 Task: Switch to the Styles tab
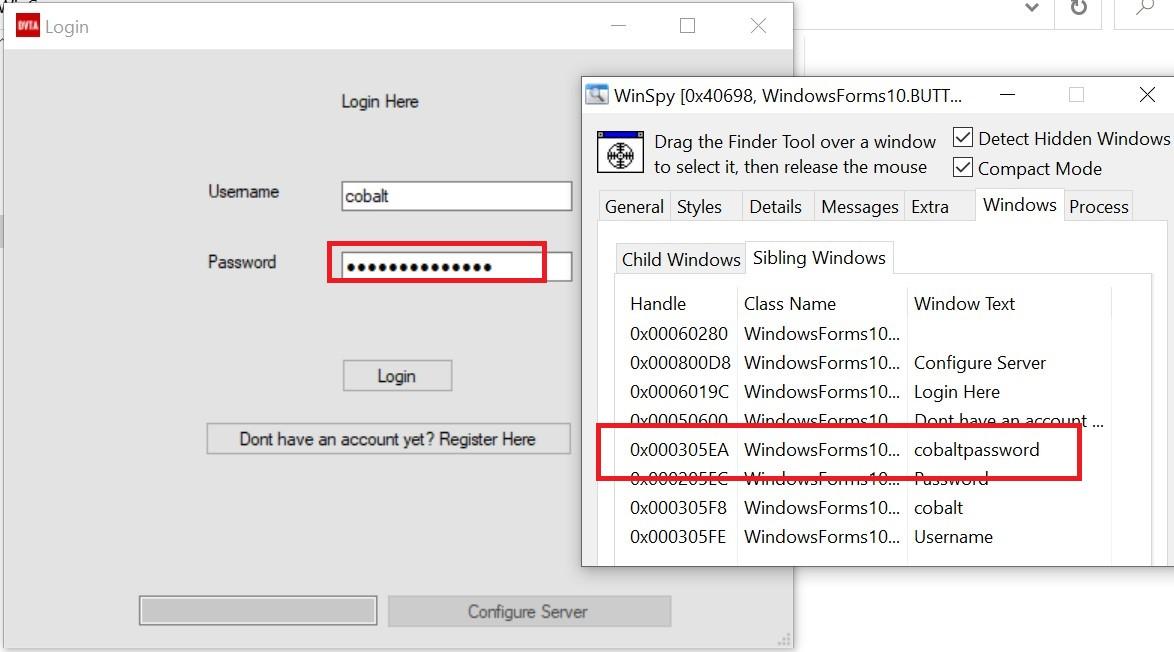(x=700, y=206)
